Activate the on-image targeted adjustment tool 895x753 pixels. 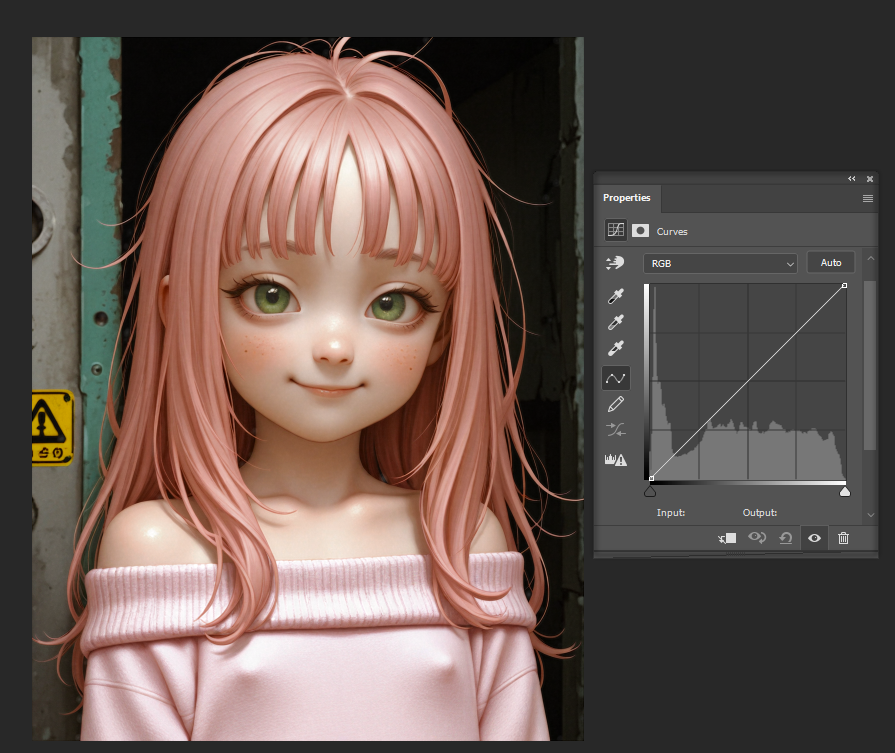[615, 263]
